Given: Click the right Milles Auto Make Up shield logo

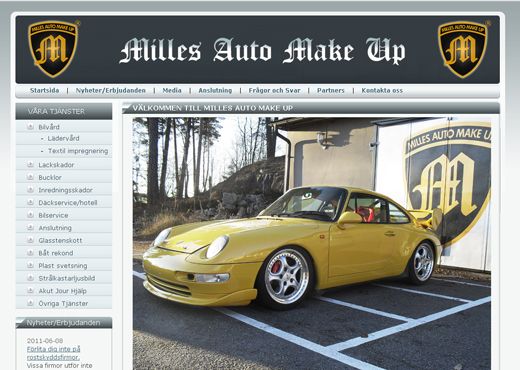Looking at the screenshot, I should coord(463,49).
